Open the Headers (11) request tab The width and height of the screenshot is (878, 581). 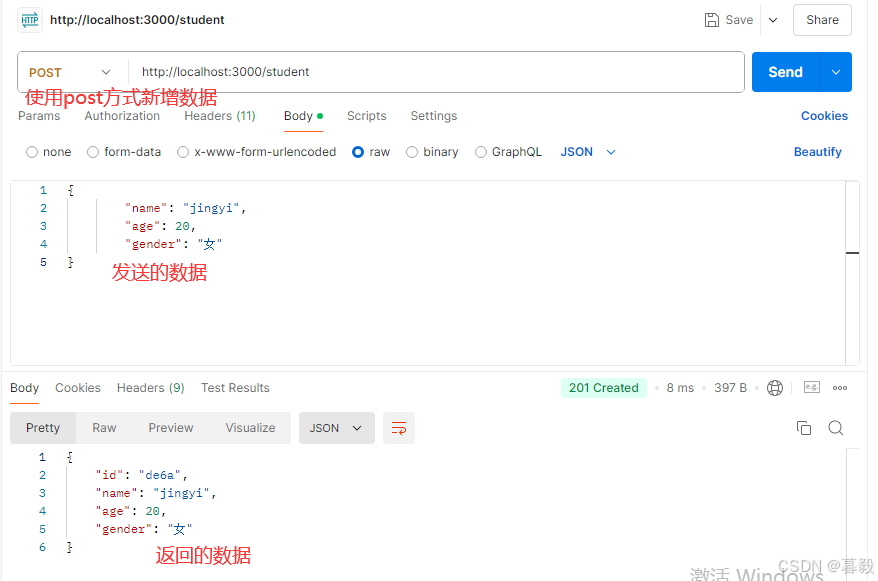[220, 116]
